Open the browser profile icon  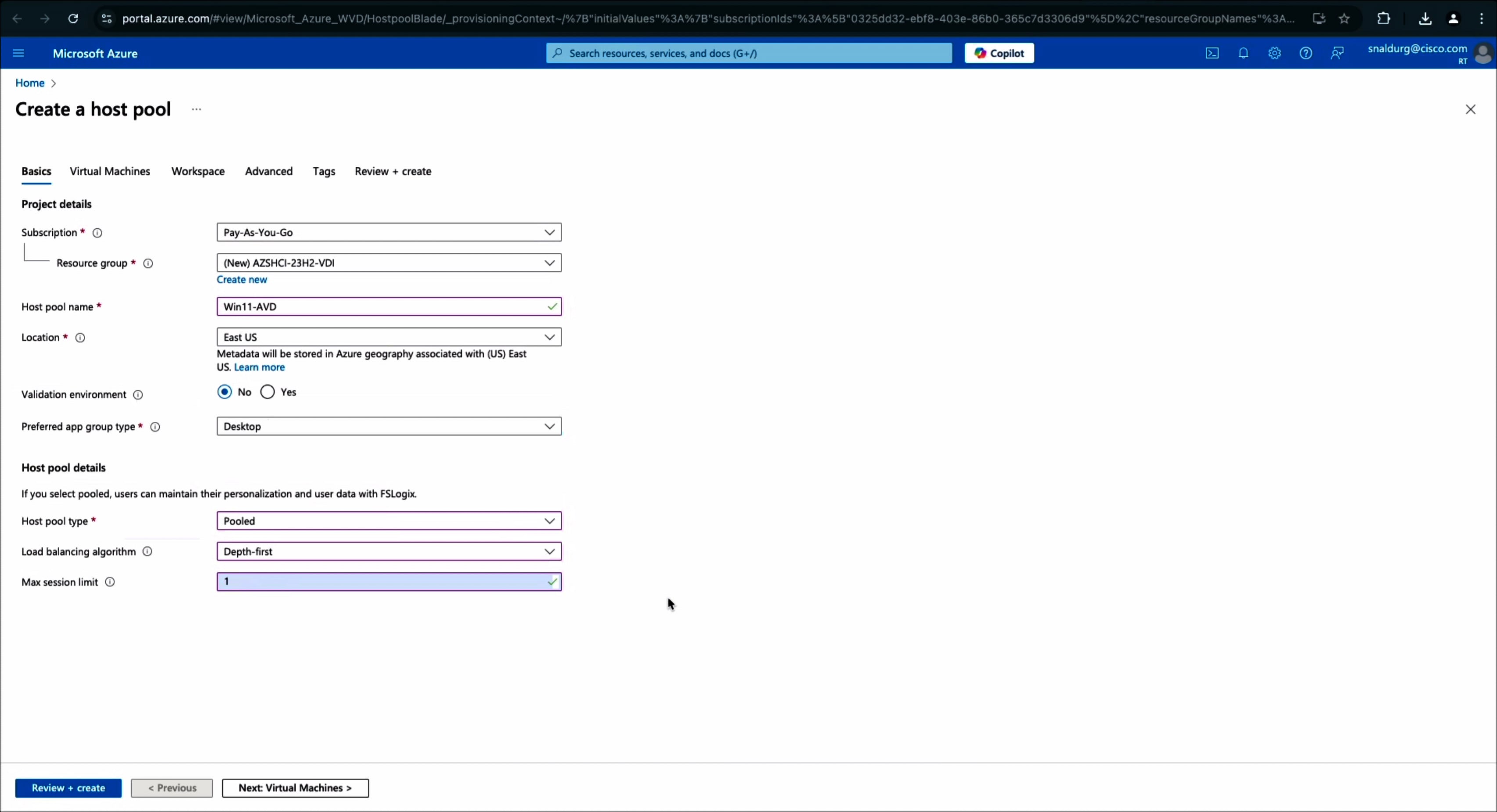[x=1454, y=18]
